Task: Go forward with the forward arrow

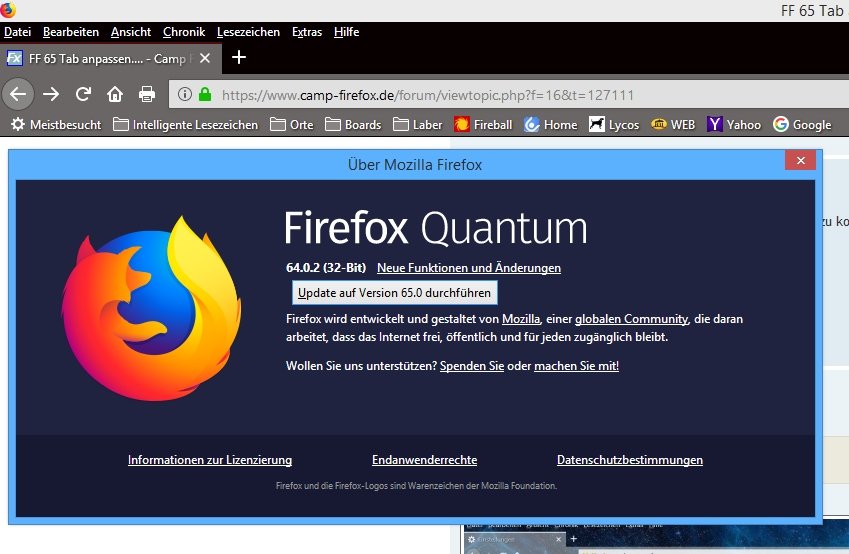Action: click(x=51, y=95)
